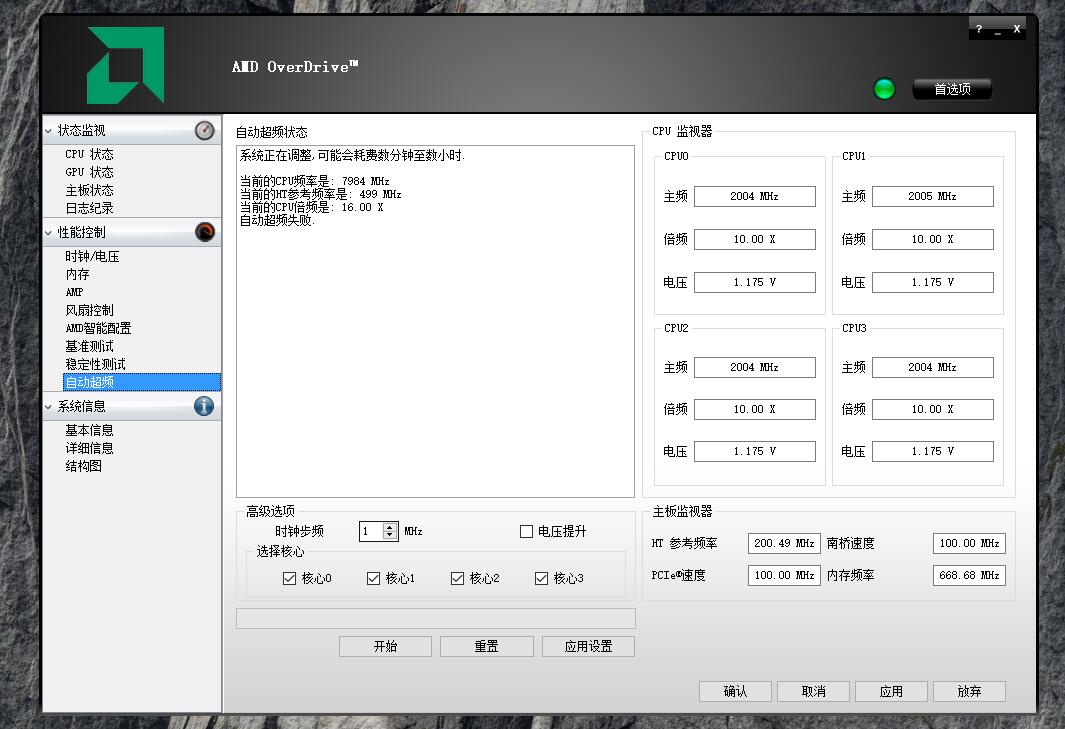
Task: Click the system information blue info icon
Action: pos(204,406)
